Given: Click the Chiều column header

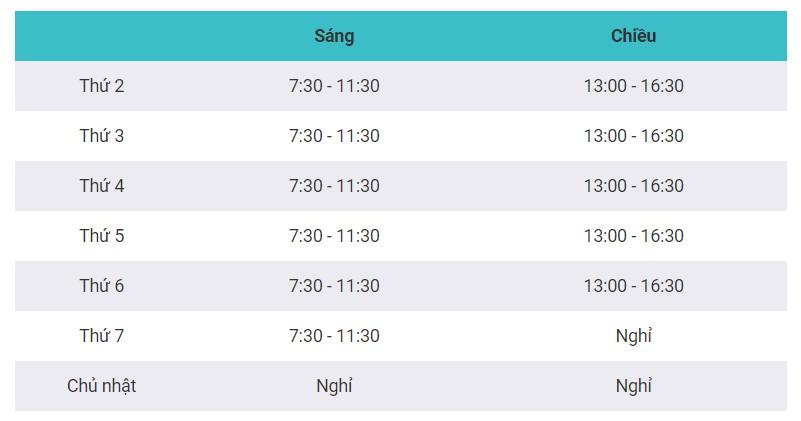Looking at the screenshot, I should [634, 36].
